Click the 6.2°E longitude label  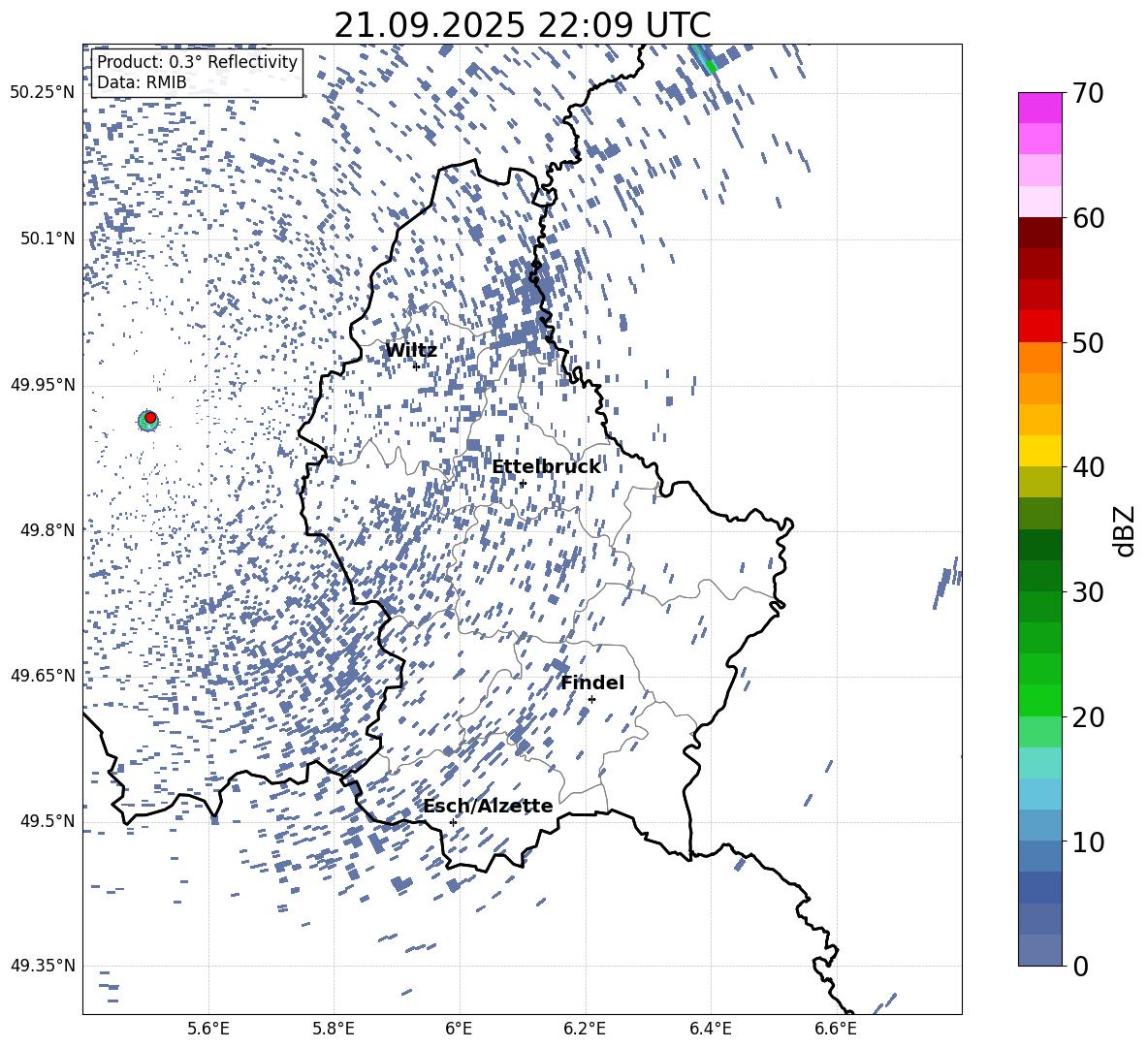coord(585,1029)
